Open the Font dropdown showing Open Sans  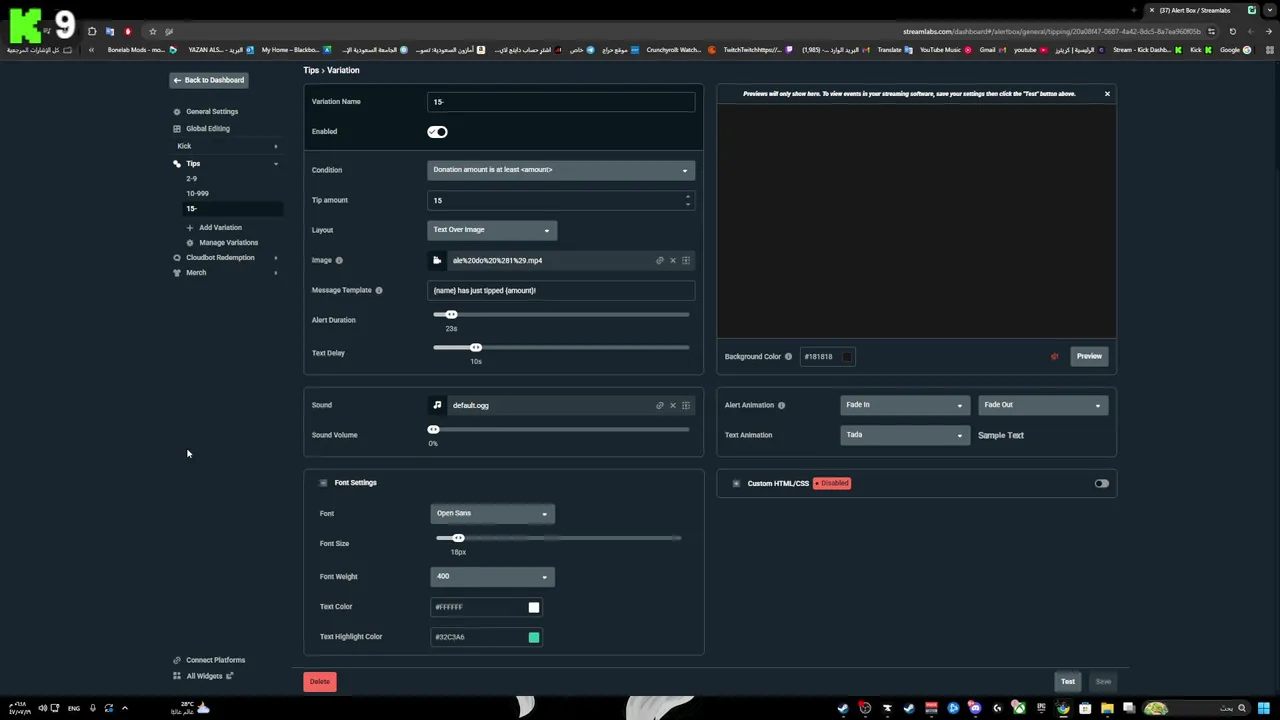pos(492,513)
